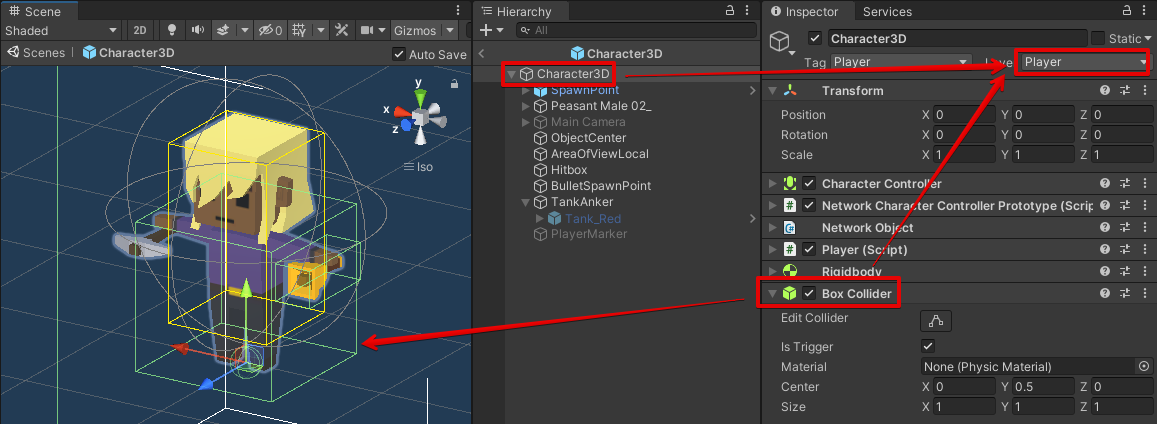Disable Character Controller component checkbox
1157x424 pixels.
809,184
